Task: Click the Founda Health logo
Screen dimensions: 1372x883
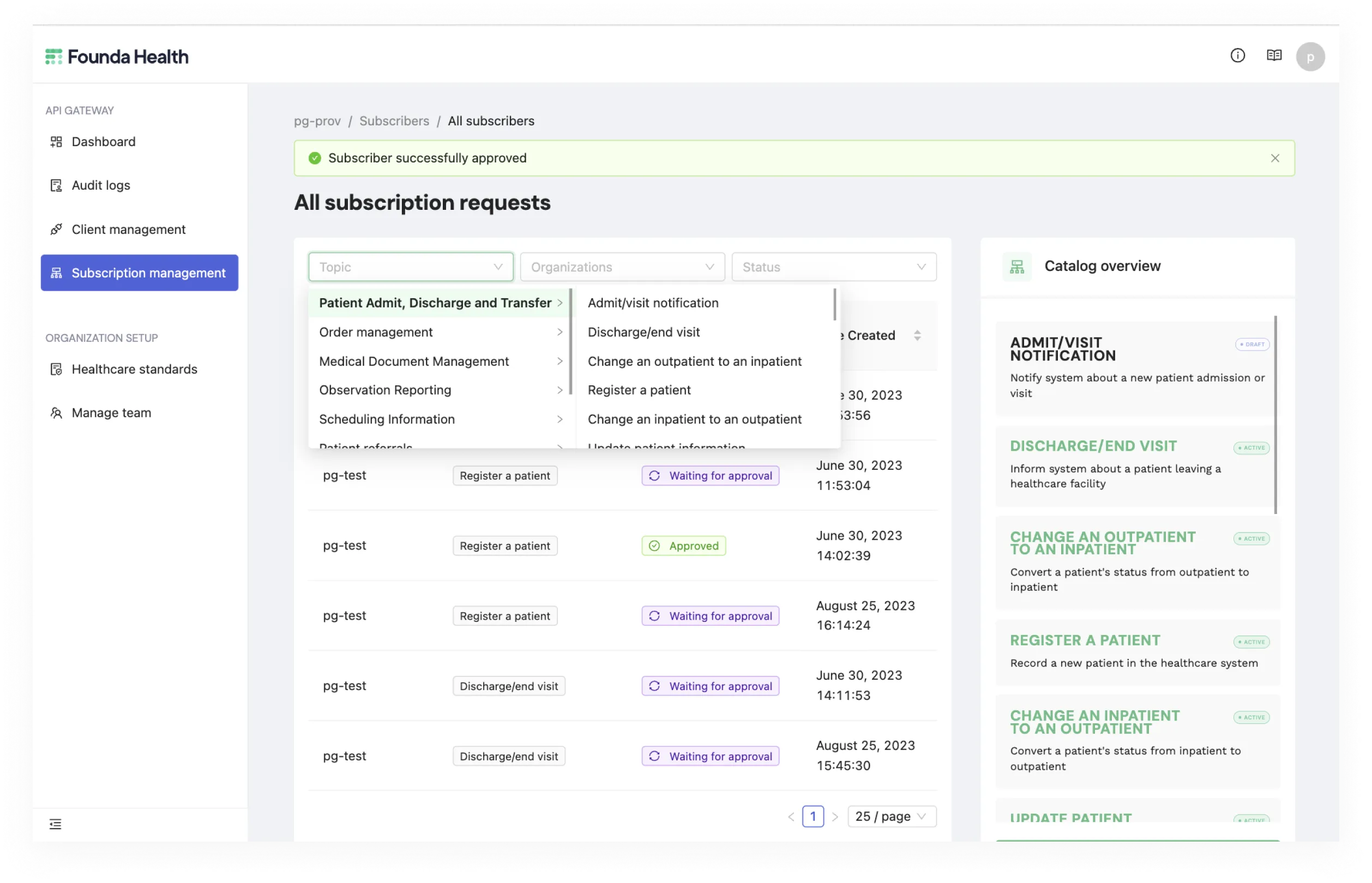Action: [x=117, y=57]
